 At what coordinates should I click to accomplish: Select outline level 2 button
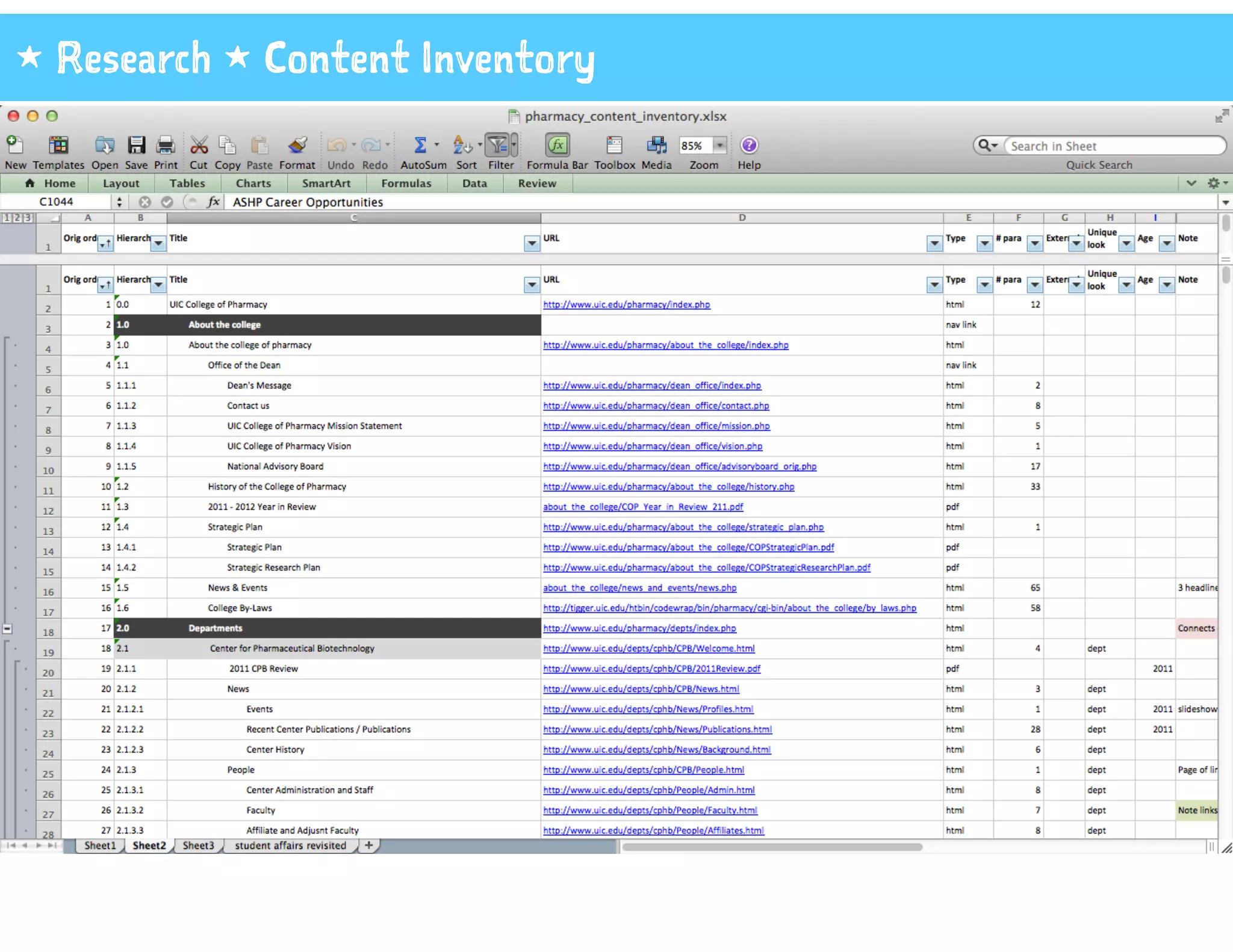click(16, 218)
